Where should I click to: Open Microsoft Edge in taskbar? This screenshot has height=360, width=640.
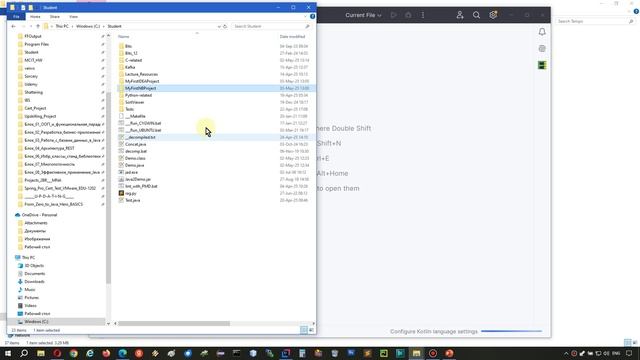pyautogui.click(x=122, y=353)
